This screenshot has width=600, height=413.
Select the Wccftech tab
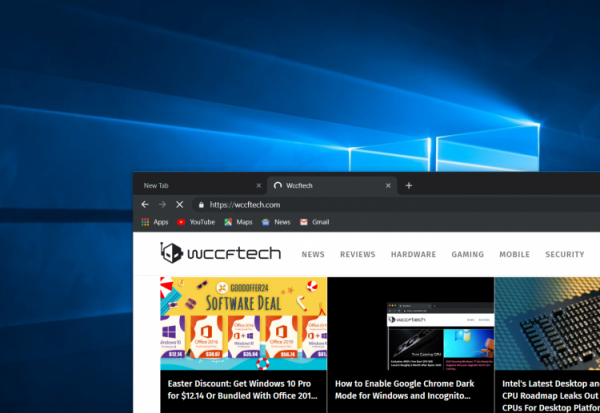(x=325, y=185)
